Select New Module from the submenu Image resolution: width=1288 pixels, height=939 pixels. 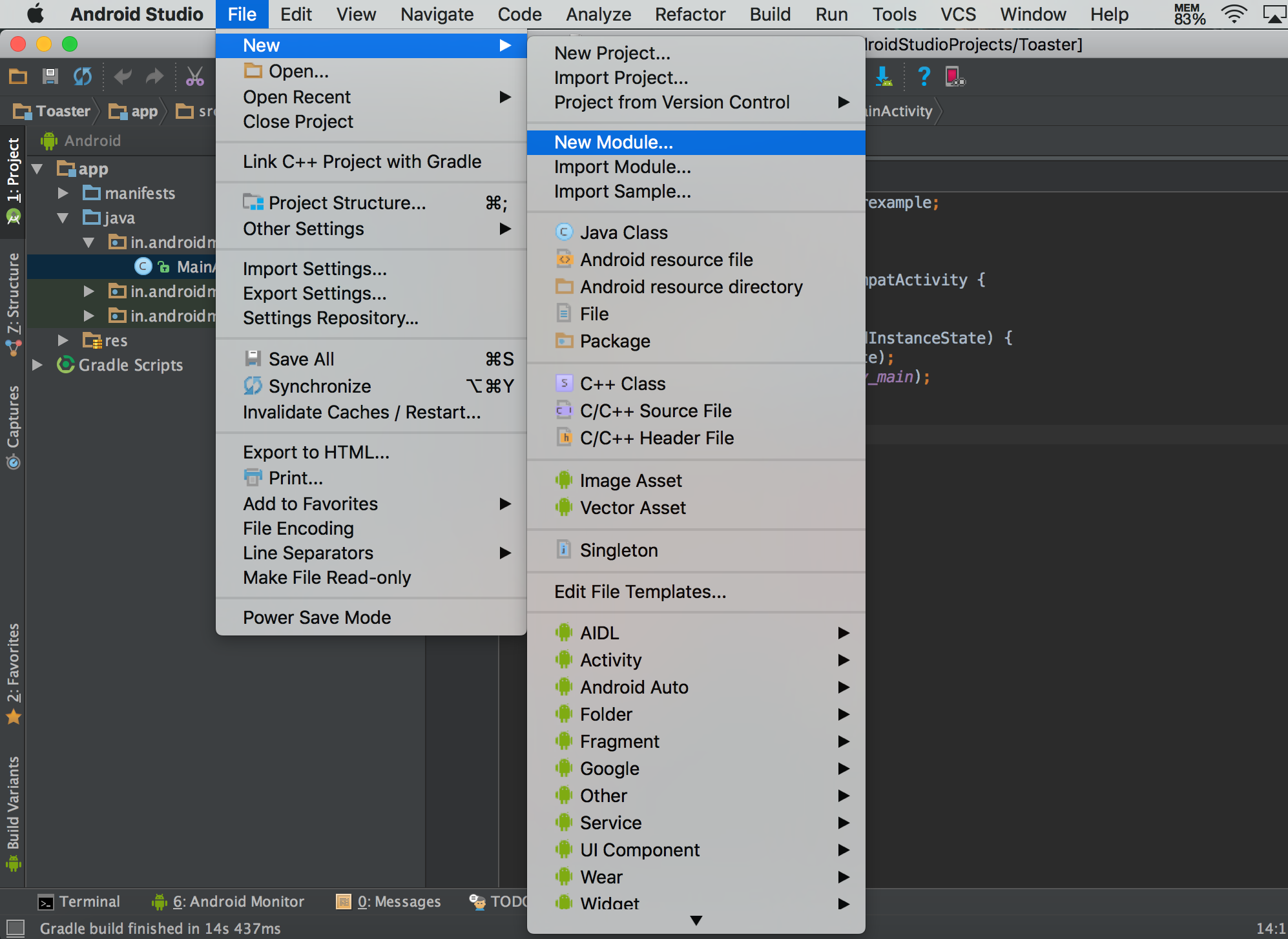612,142
